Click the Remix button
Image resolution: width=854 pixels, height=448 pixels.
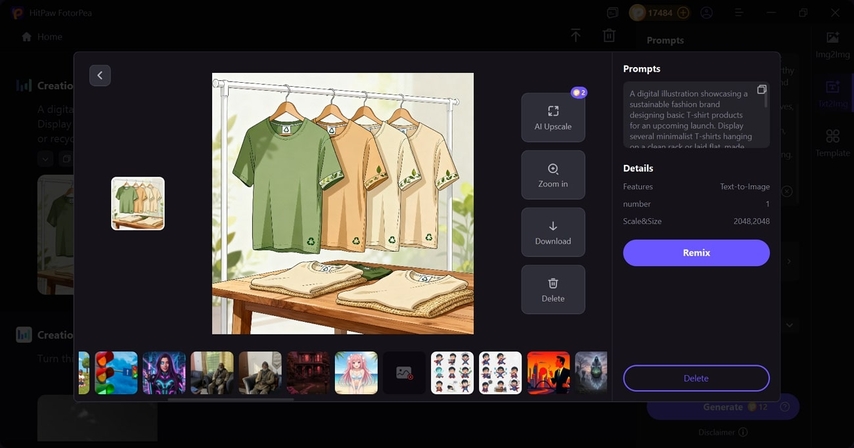[x=696, y=253]
